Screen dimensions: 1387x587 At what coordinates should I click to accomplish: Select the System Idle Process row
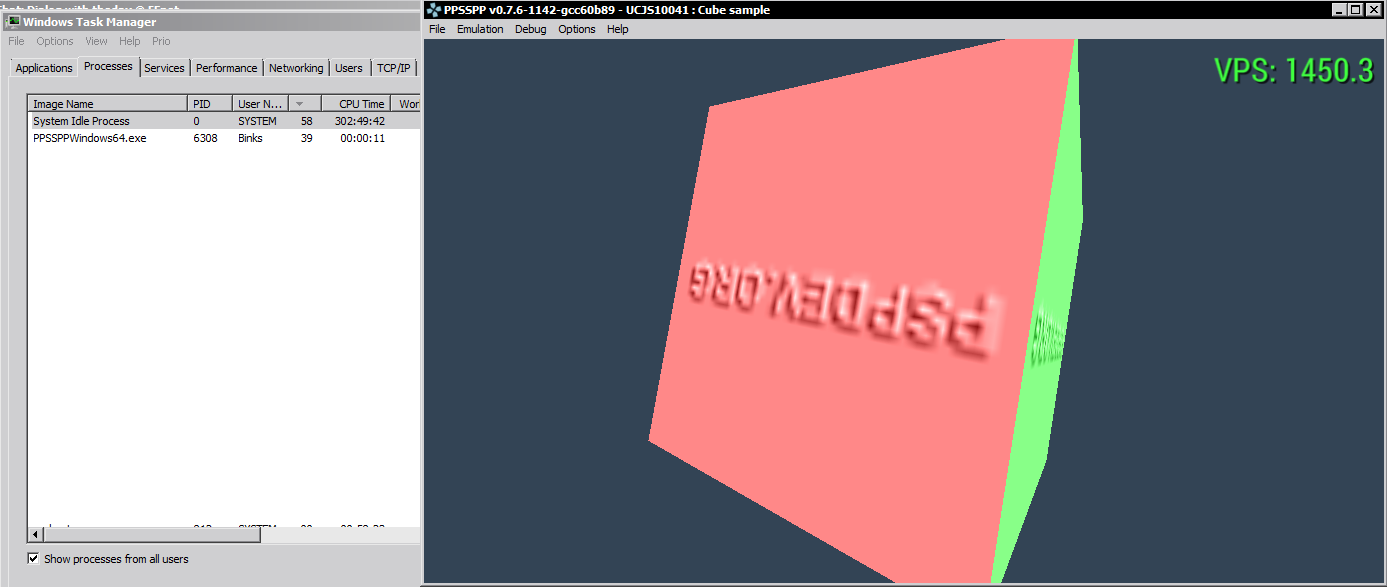81,121
